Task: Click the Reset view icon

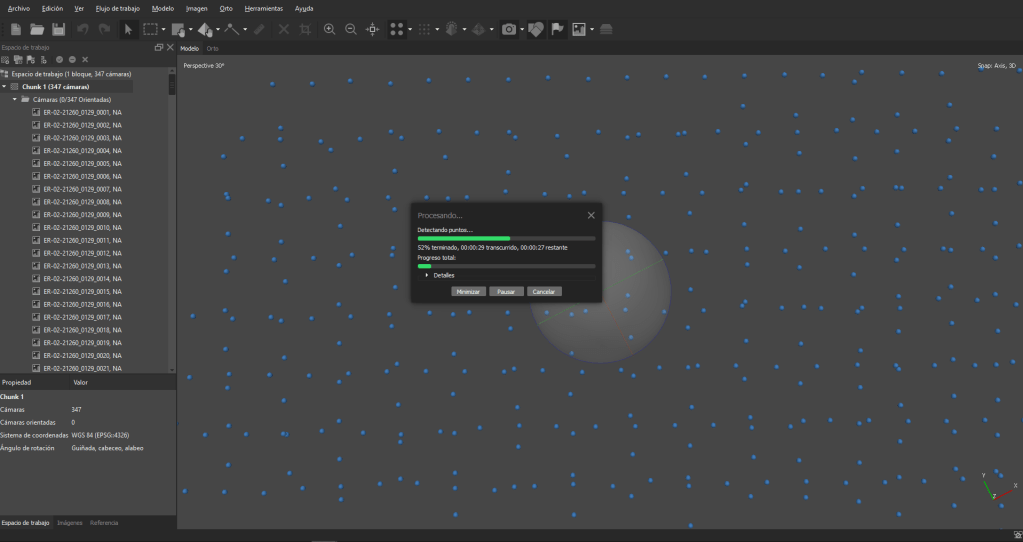Action: point(373,30)
